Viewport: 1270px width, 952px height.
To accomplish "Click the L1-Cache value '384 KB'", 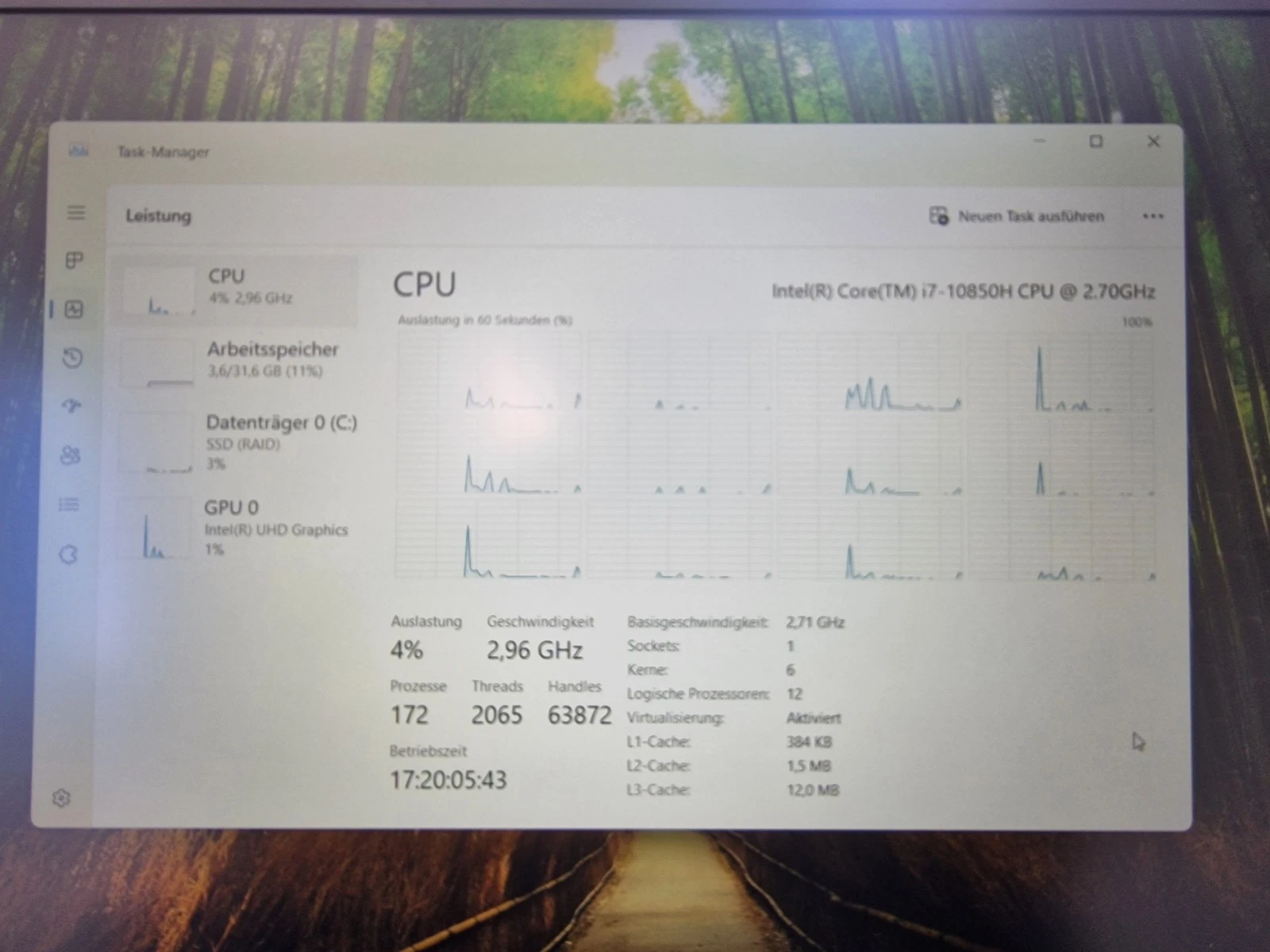I will (x=809, y=742).
